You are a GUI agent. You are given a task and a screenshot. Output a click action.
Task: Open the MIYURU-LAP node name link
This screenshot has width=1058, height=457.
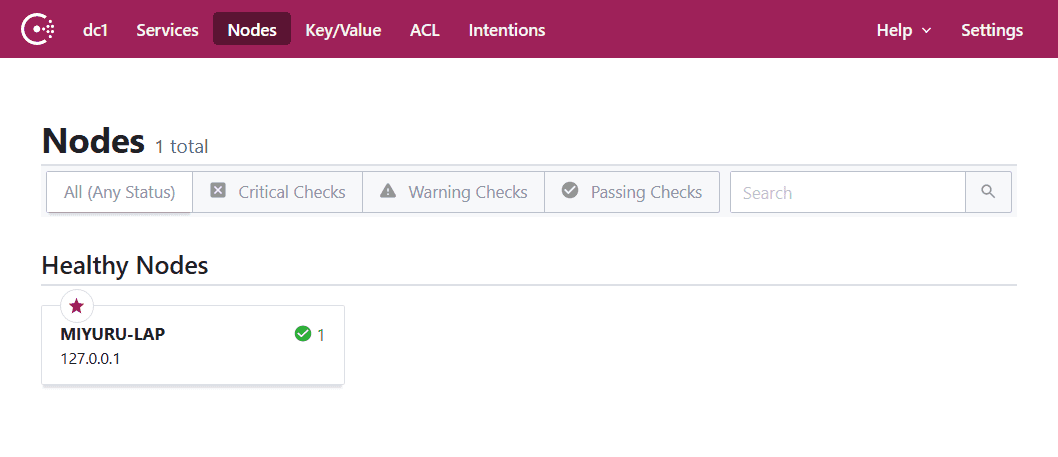click(x=113, y=334)
